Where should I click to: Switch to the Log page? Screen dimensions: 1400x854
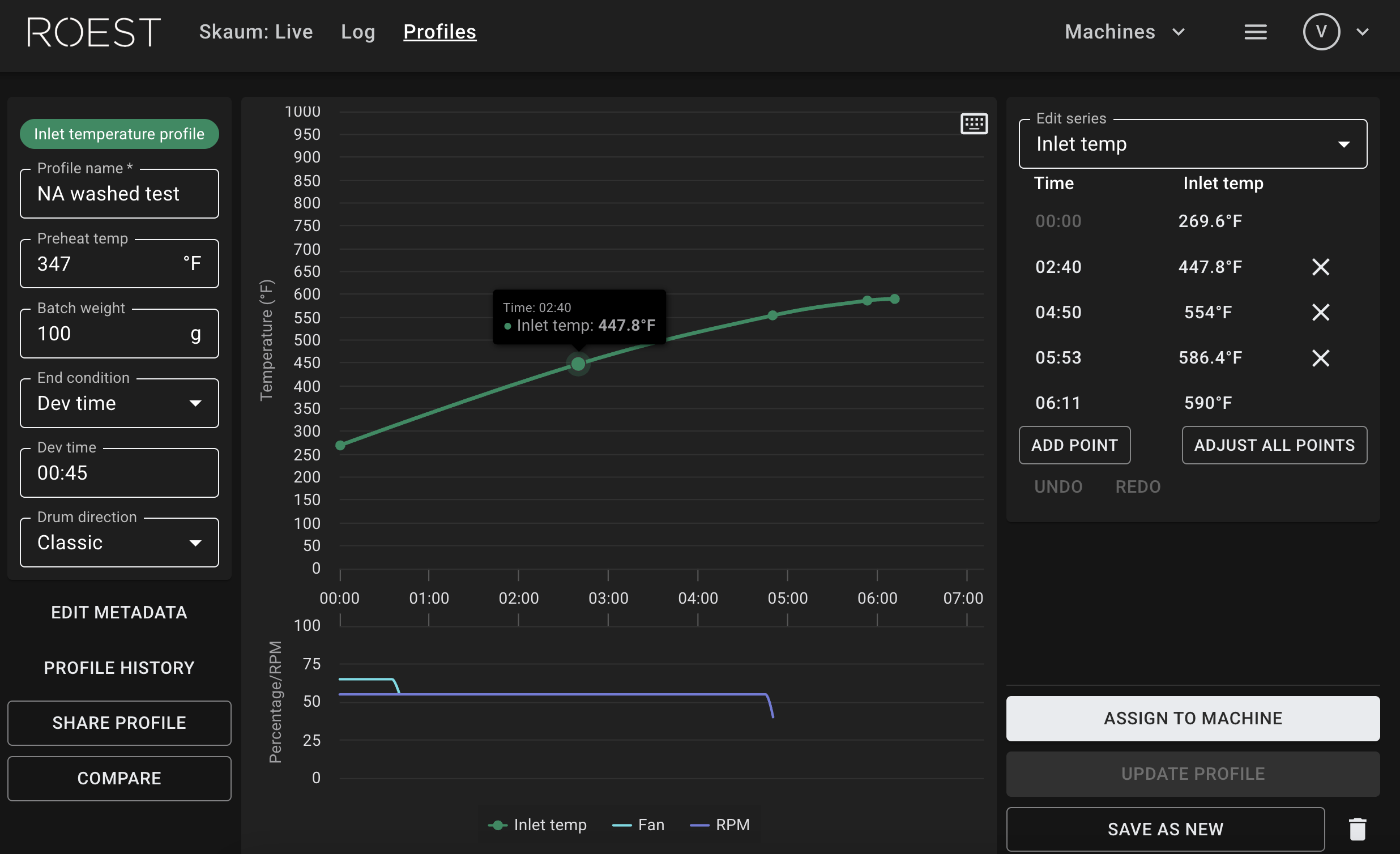click(358, 32)
